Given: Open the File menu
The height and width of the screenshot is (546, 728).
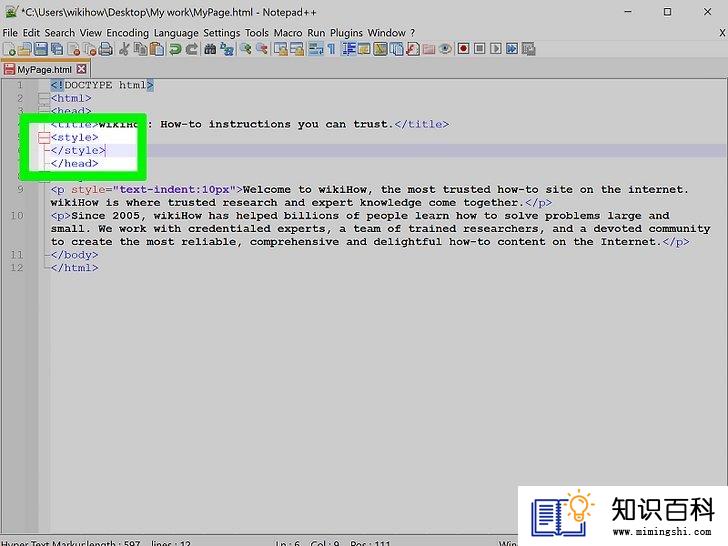Looking at the screenshot, I should coord(10,33).
